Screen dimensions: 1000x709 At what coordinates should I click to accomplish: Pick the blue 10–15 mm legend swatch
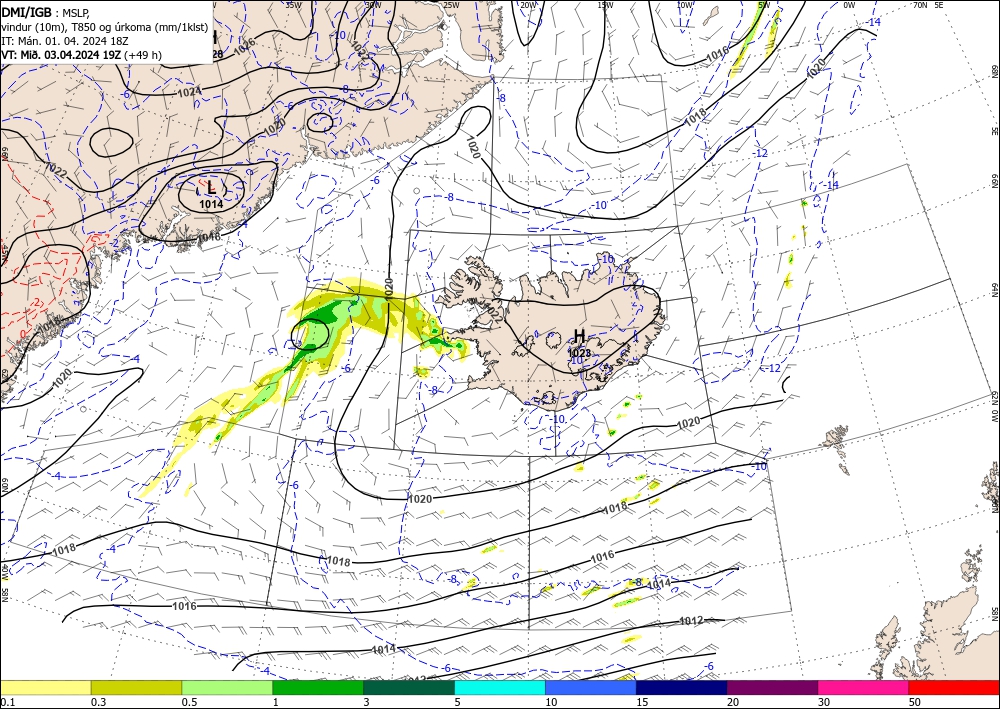point(591,687)
